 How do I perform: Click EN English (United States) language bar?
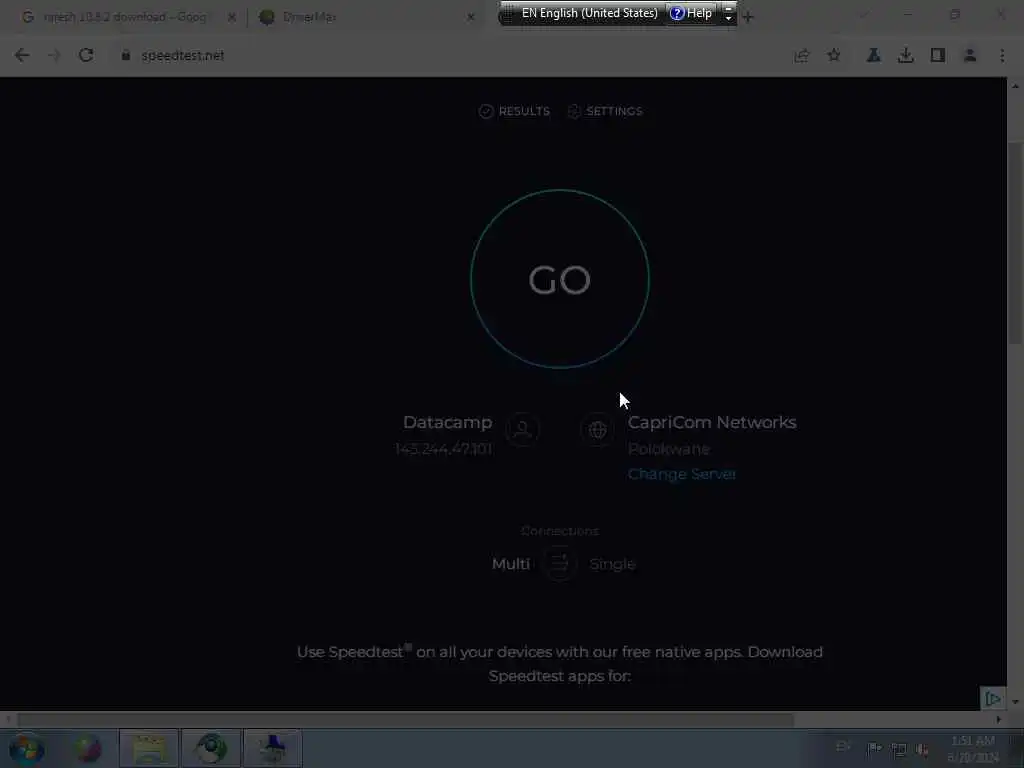[589, 13]
